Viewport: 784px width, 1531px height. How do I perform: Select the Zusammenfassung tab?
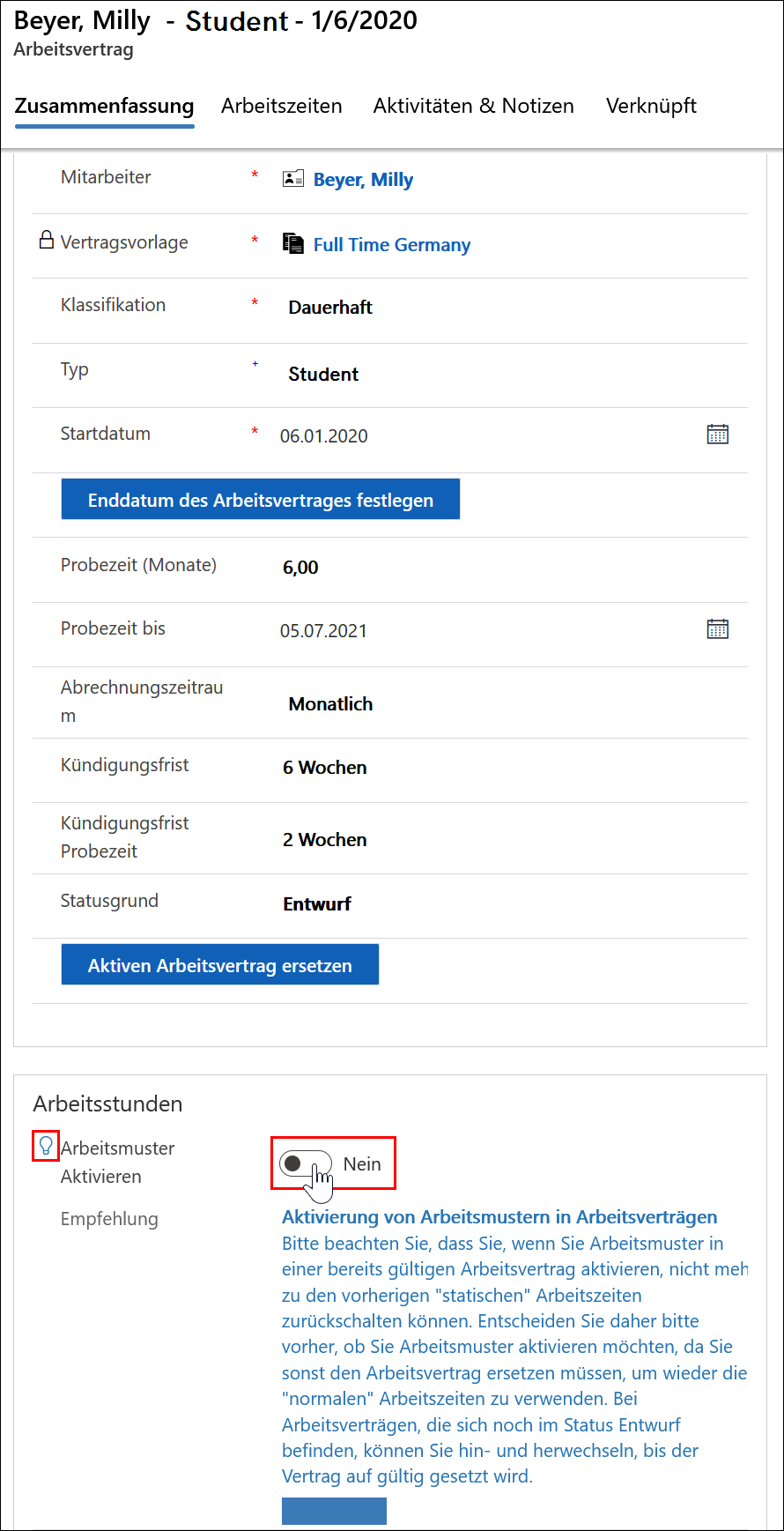point(104,106)
